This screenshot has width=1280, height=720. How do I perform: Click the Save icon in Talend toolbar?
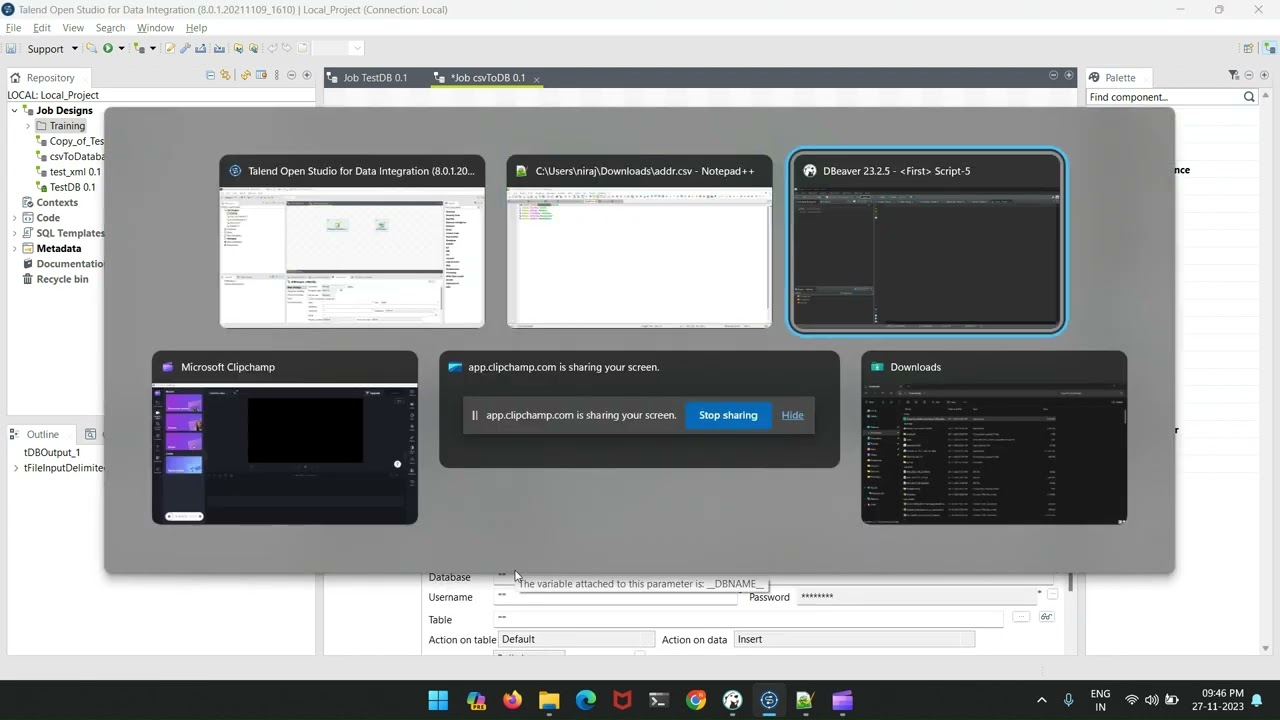click(x=11, y=48)
